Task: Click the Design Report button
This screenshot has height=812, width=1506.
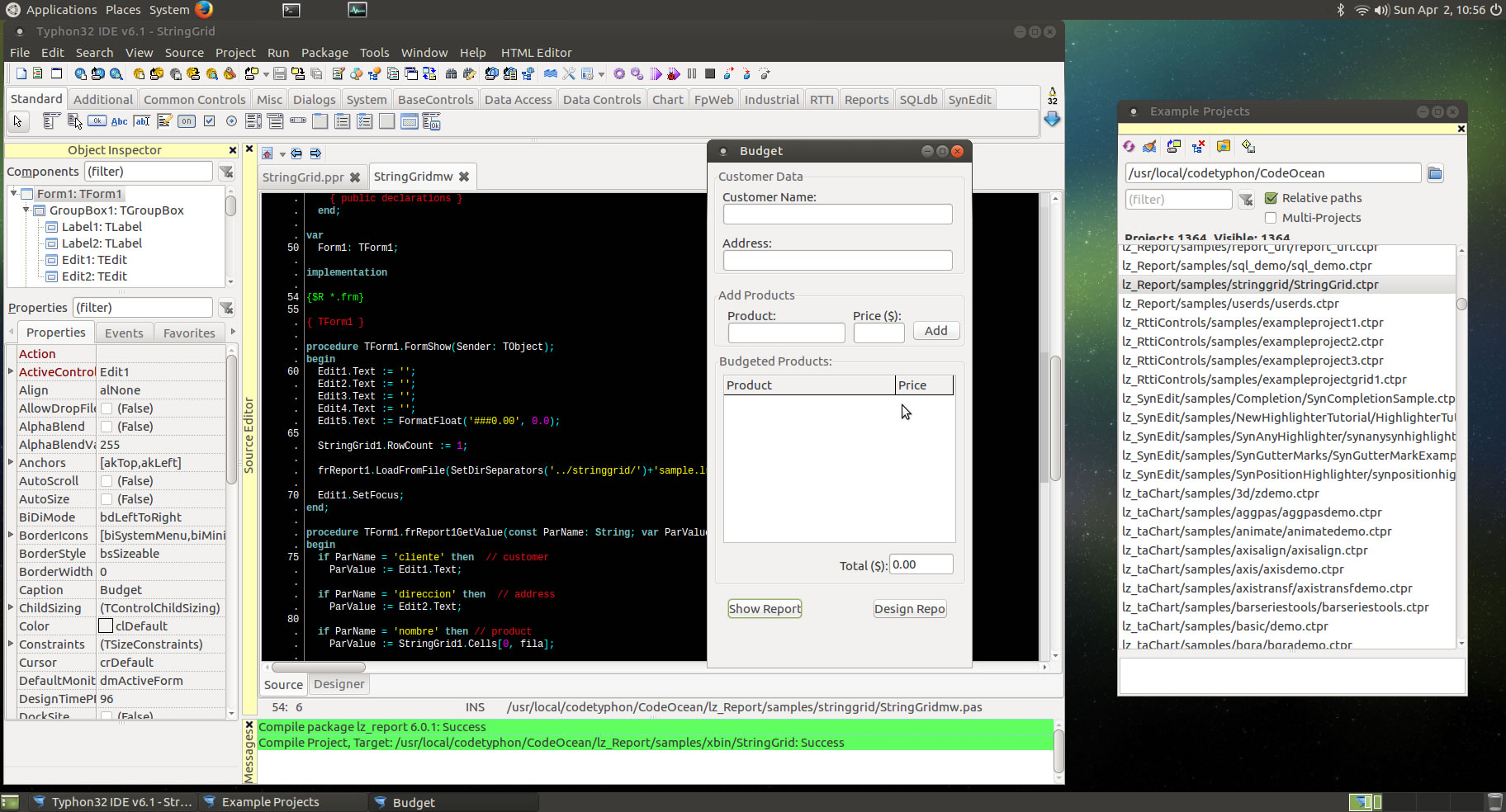Action: pos(910,609)
